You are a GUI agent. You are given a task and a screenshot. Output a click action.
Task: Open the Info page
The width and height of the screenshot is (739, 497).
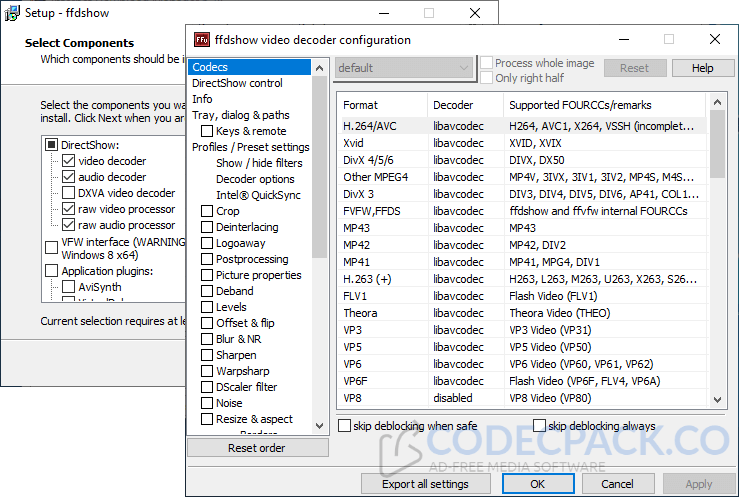202,99
